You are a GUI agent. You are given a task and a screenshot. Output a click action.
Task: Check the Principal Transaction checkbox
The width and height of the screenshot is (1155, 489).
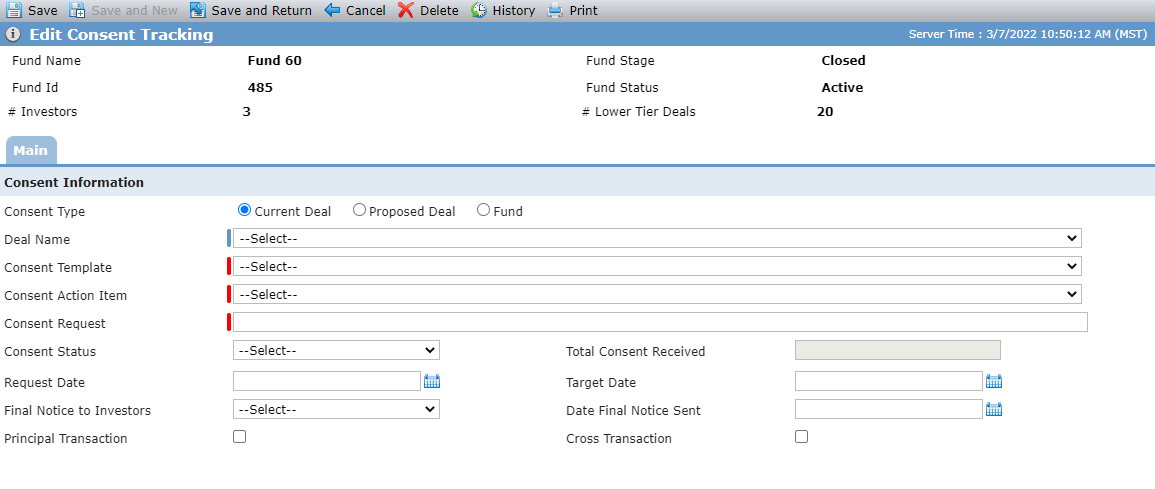239,437
